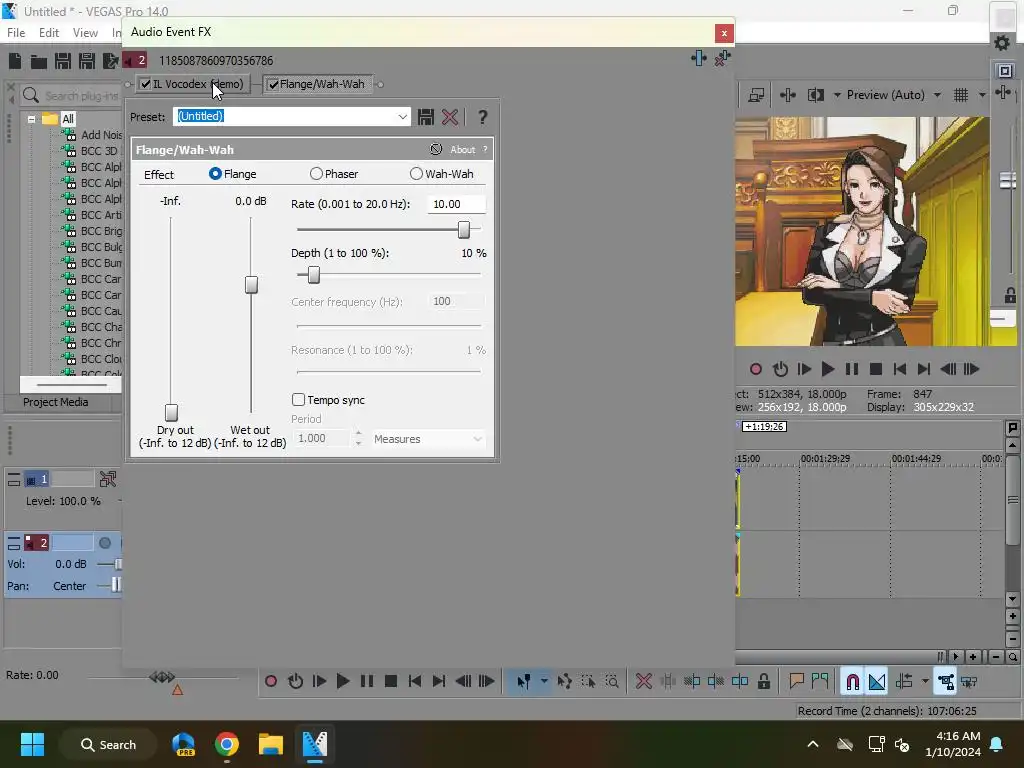Click Record button in preview transport

pos(756,370)
